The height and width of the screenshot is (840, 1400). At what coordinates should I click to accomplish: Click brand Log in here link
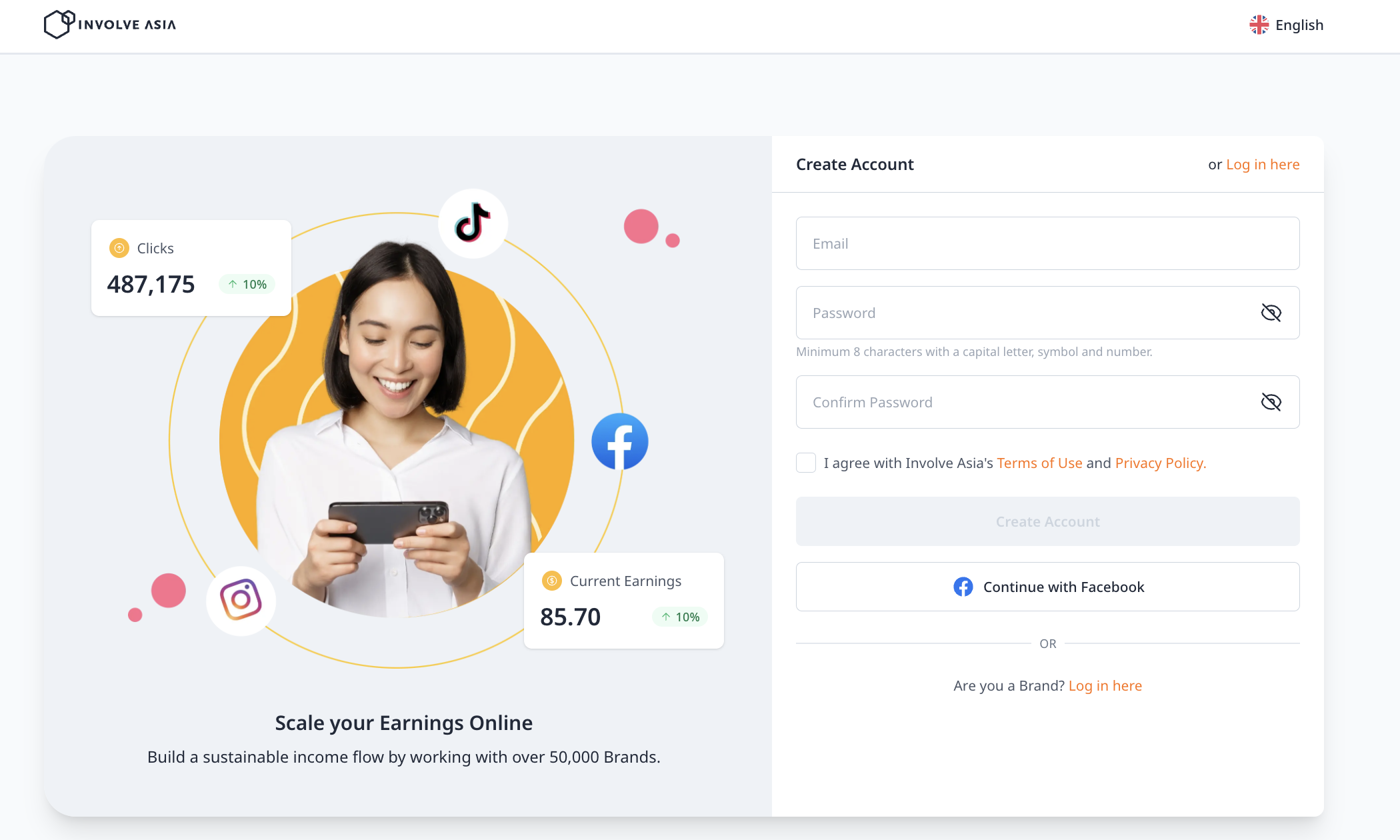coord(1105,685)
